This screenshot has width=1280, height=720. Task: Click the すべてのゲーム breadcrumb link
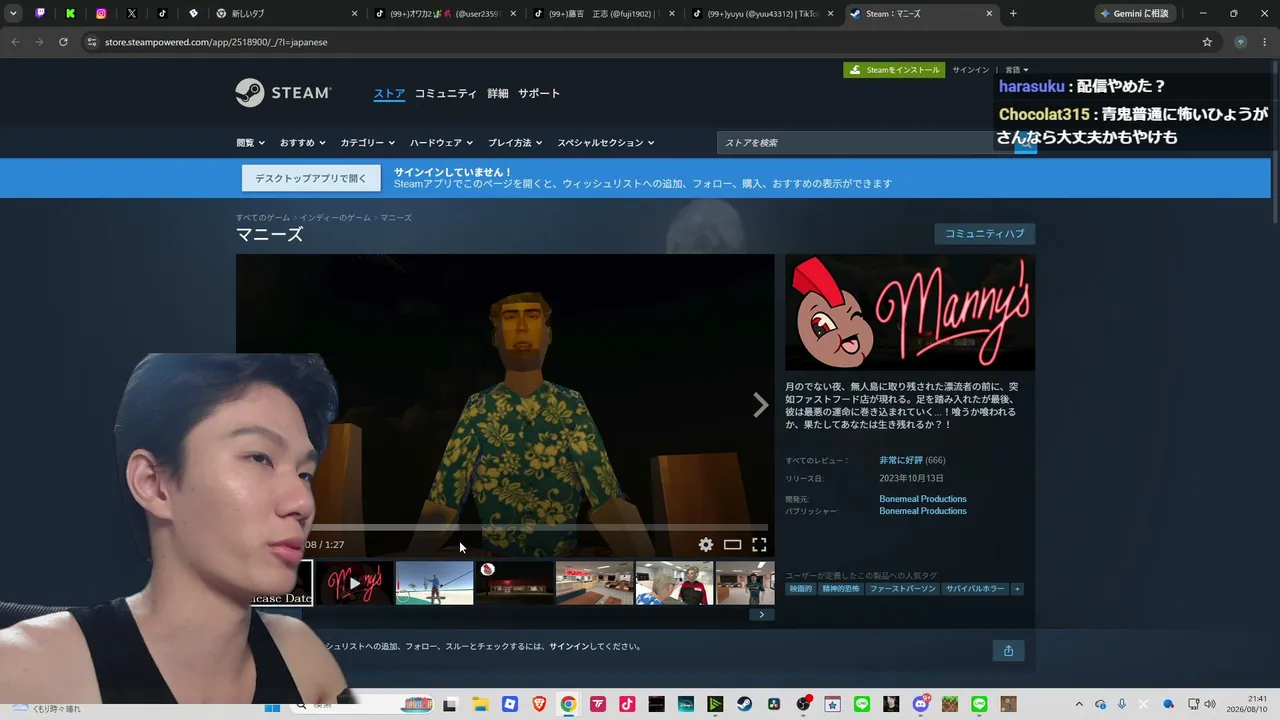(x=263, y=217)
